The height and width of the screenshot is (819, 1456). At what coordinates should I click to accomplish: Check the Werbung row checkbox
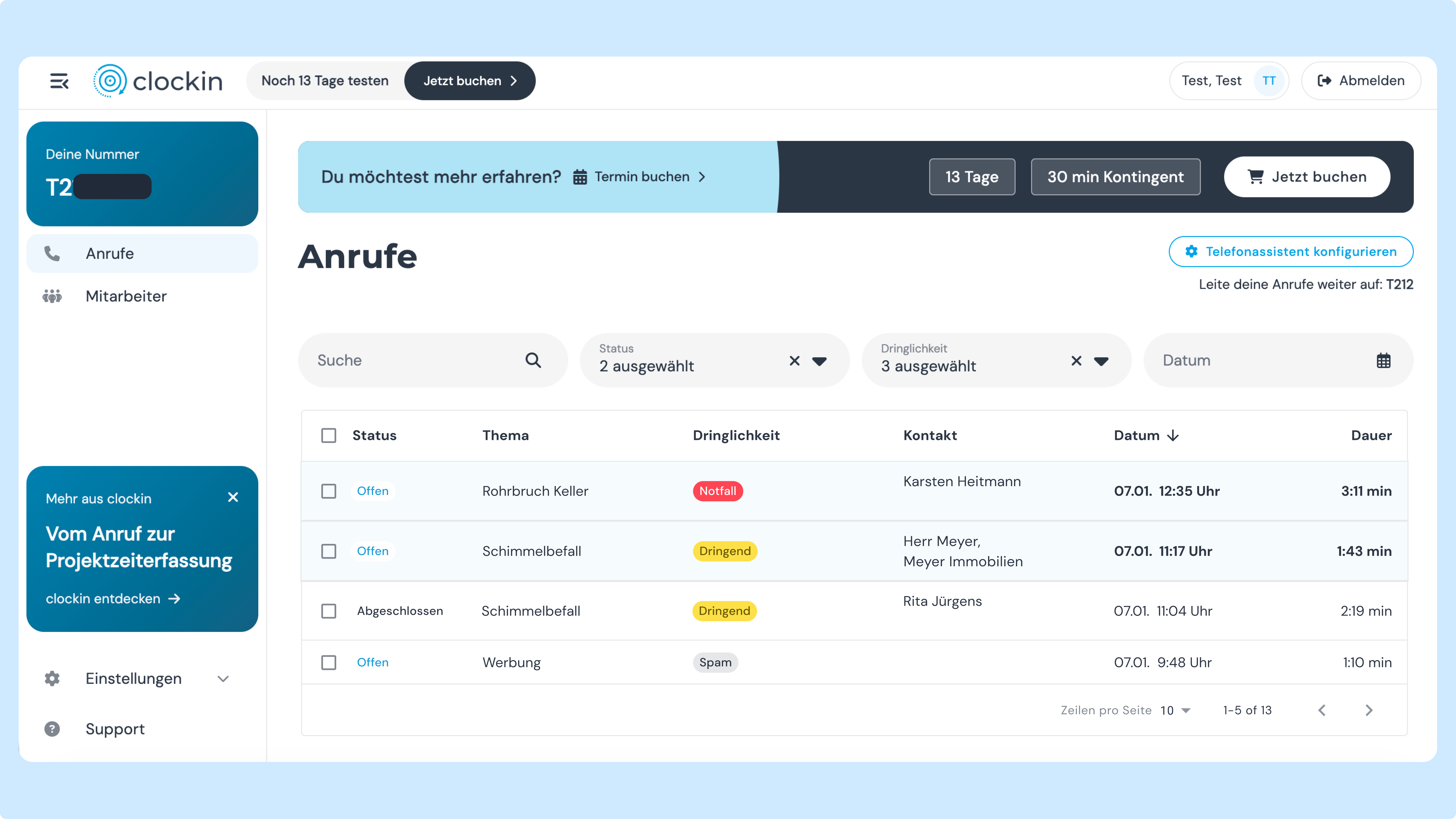pyautogui.click(x=328, y=663)
